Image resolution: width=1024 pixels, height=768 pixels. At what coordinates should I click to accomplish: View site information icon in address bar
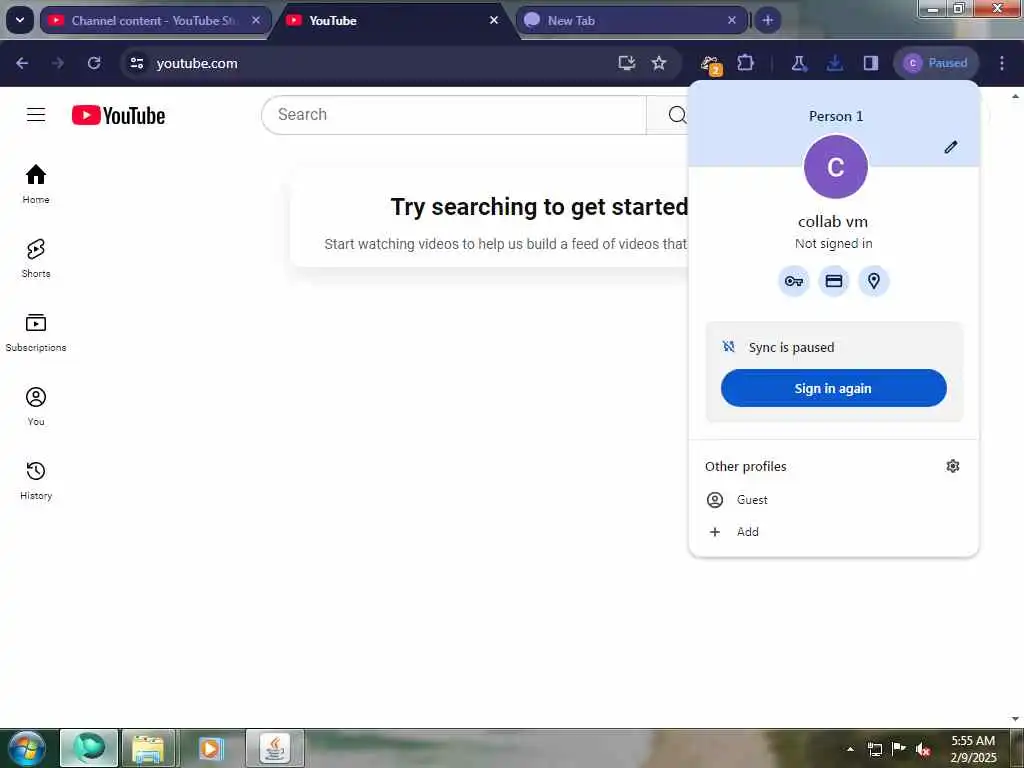pyautogui.click(x=137, y=63)
